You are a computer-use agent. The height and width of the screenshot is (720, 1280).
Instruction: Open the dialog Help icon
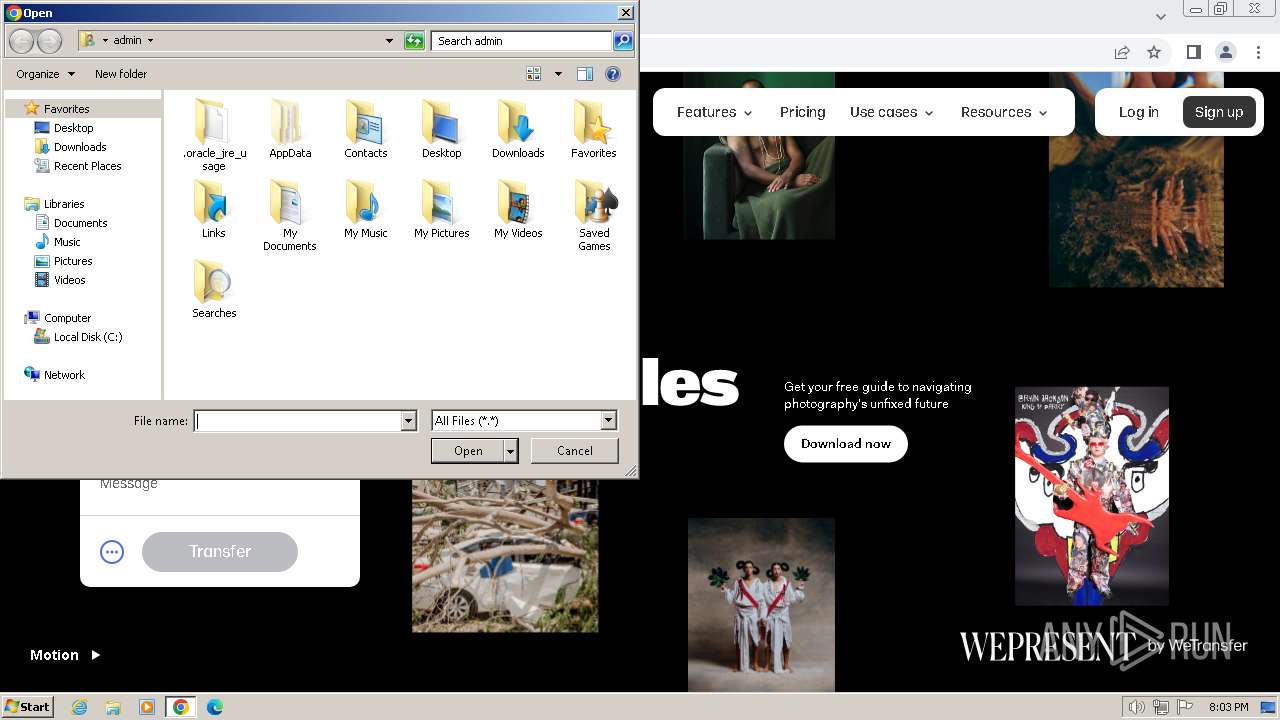[613, 74]
